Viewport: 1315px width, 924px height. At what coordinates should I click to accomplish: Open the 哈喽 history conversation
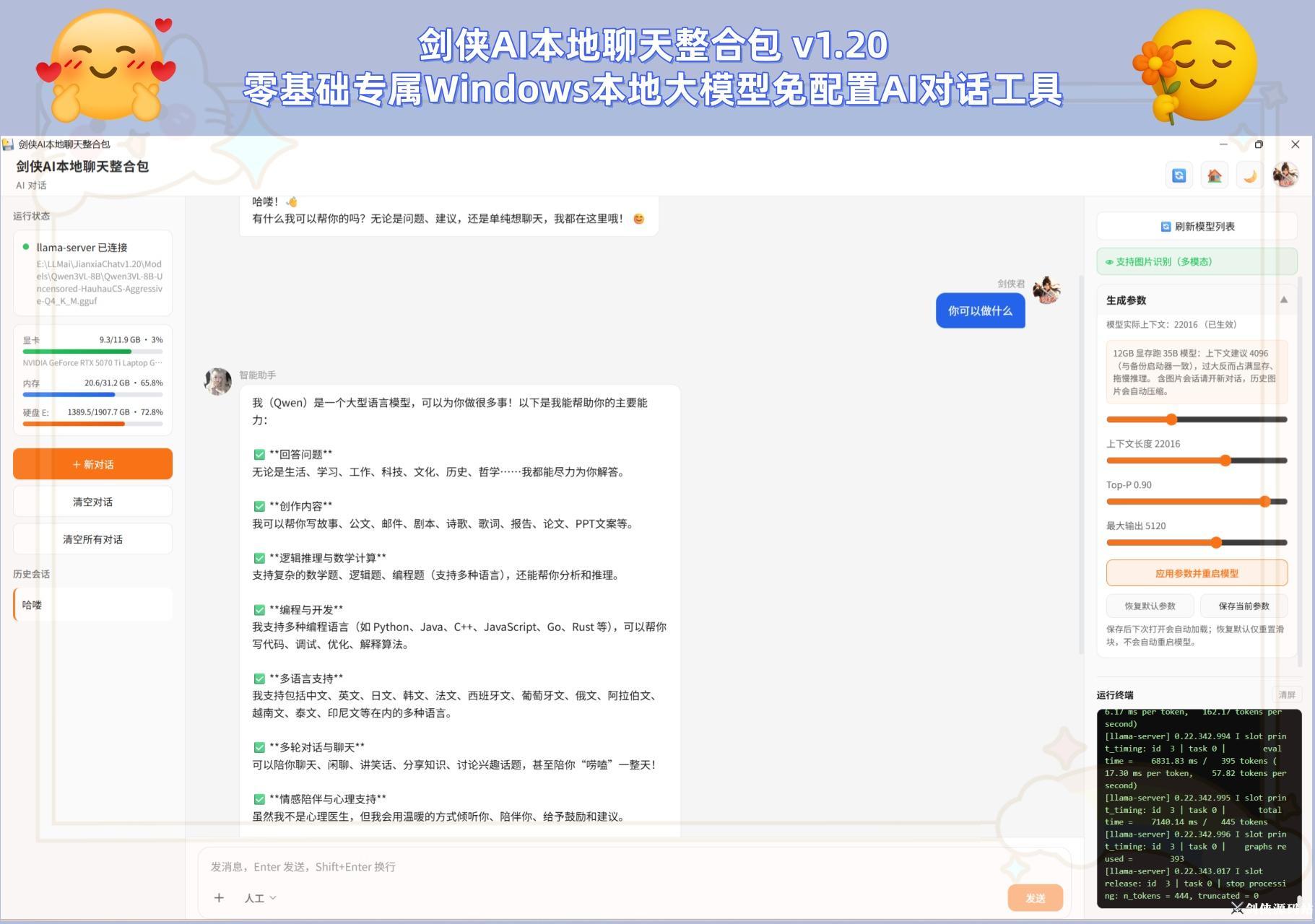[x=92, y=604]
